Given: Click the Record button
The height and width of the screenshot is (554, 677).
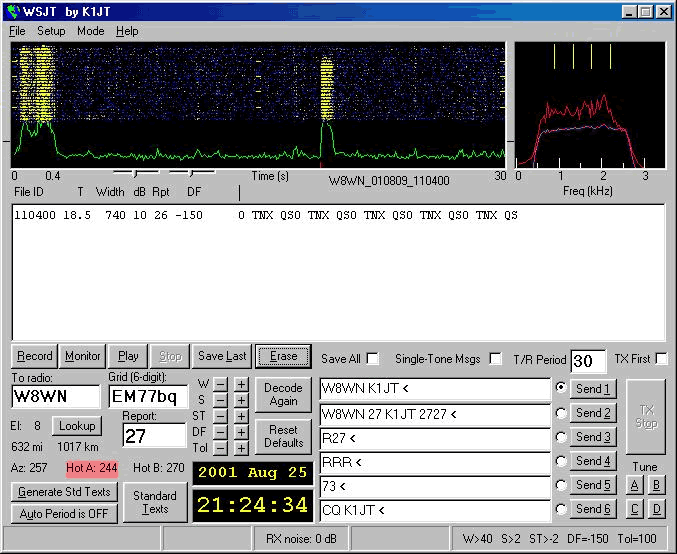Looking at the screenshot, I should pos(35,356).
